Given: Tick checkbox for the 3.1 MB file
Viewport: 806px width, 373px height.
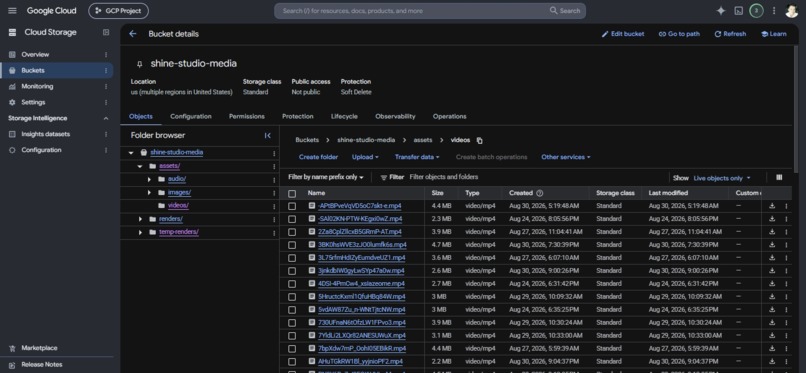Looking at the screenshot, I should (x=292, y=335).
